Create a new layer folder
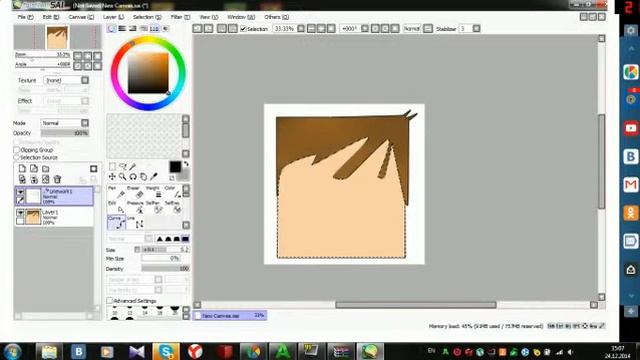 coord(46,169)
